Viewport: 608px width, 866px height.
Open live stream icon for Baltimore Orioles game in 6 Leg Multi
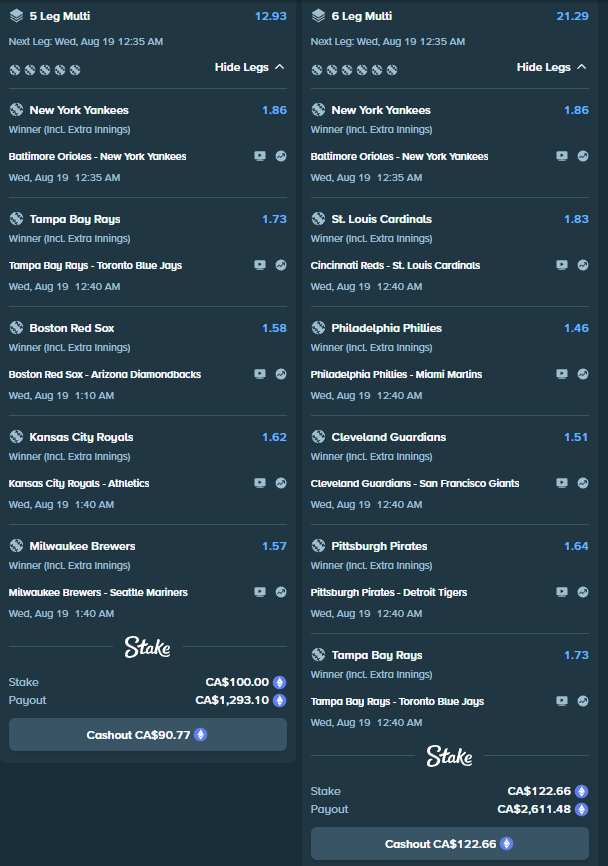[562, 156]
